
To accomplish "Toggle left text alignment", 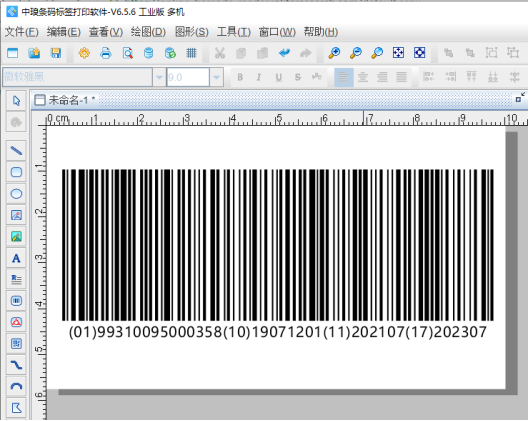I will 343,77.
